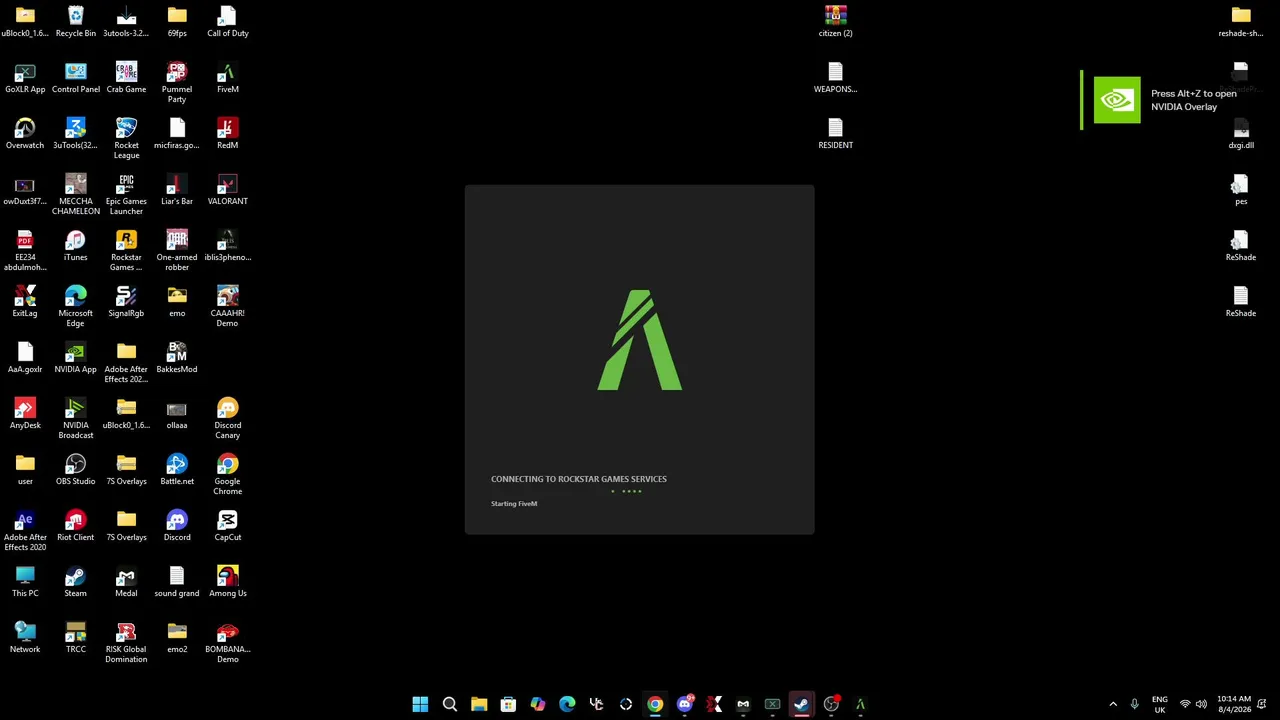Select the EE234 PDF file icon

tap(25, 250)
